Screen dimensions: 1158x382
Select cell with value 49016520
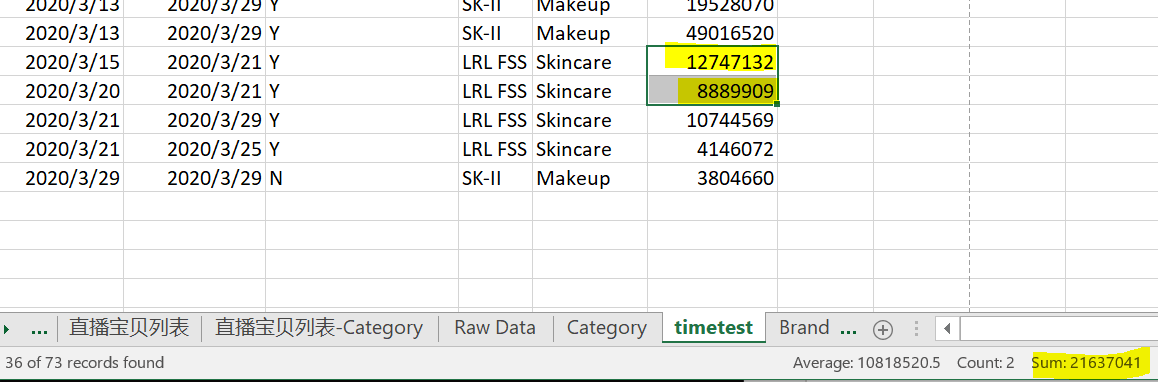(713, 33)
